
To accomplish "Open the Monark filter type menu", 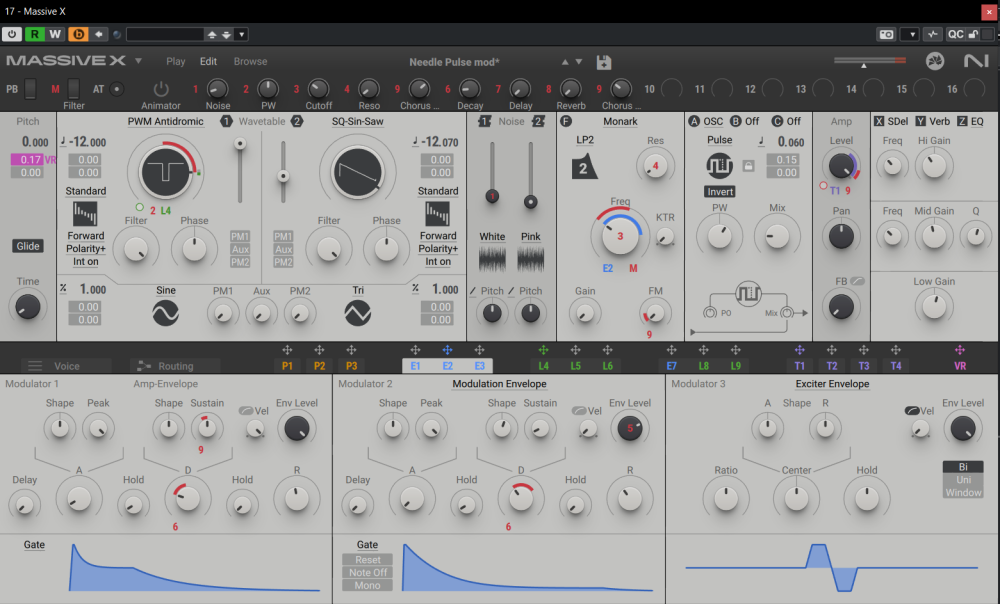I will (x=620, y=121).
